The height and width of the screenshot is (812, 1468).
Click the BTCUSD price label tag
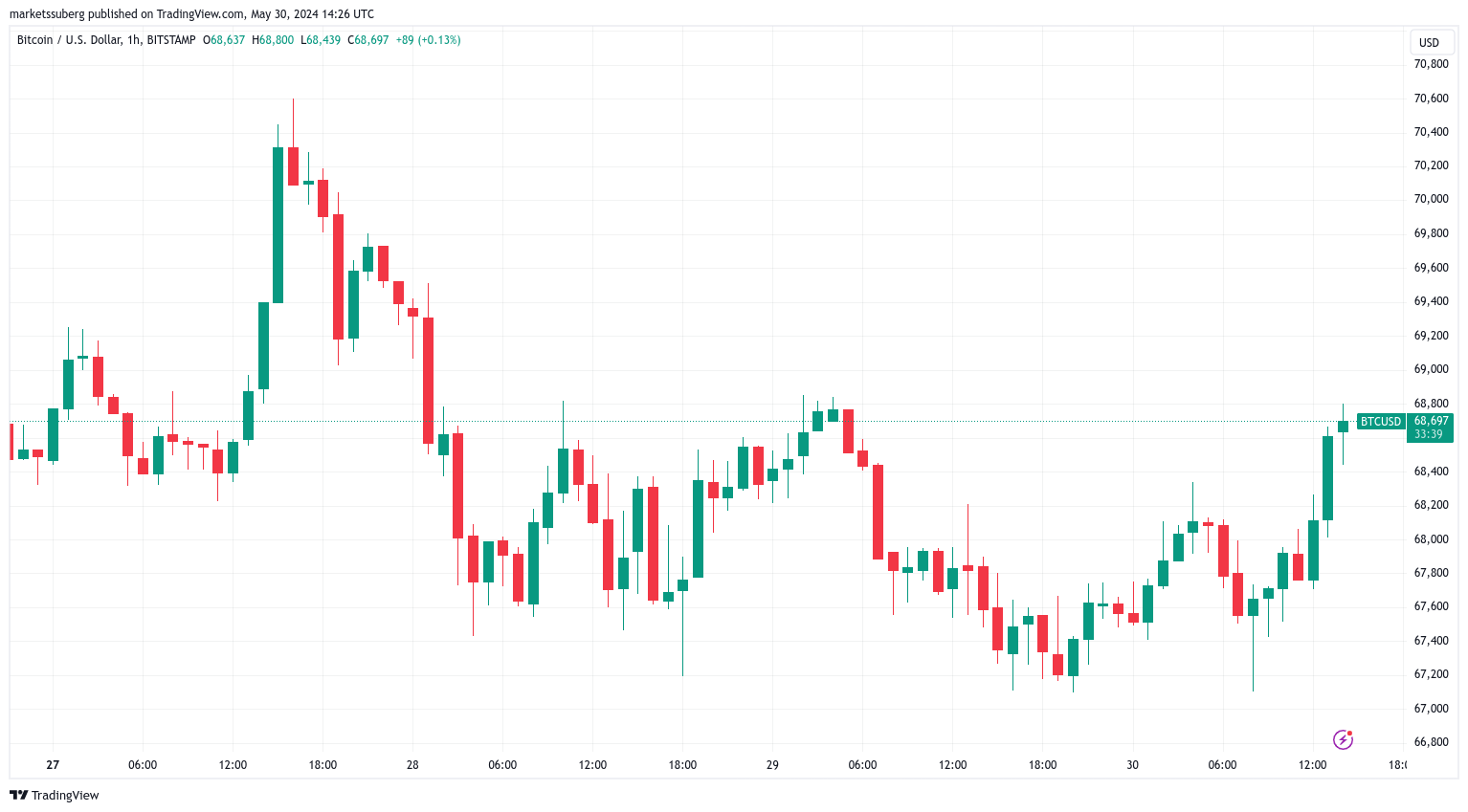(x=1381, y=421)
